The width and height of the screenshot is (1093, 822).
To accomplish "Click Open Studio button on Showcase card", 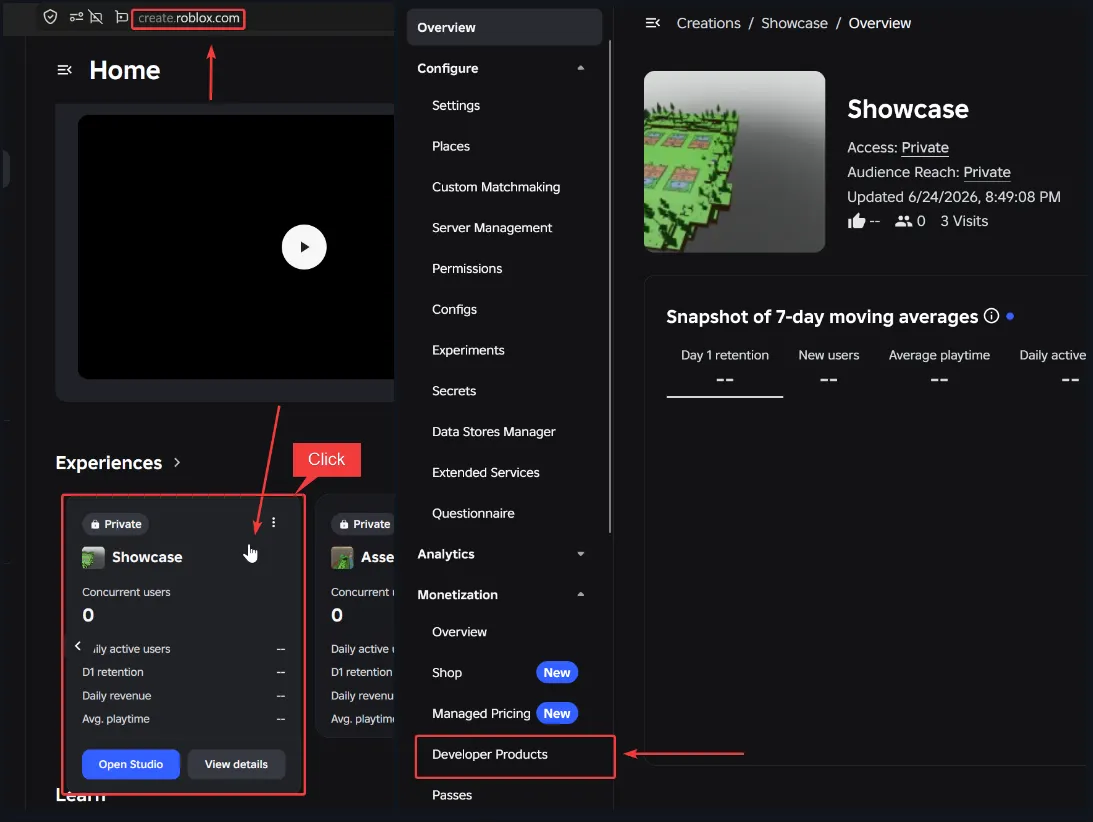I will tap(131, 764).
